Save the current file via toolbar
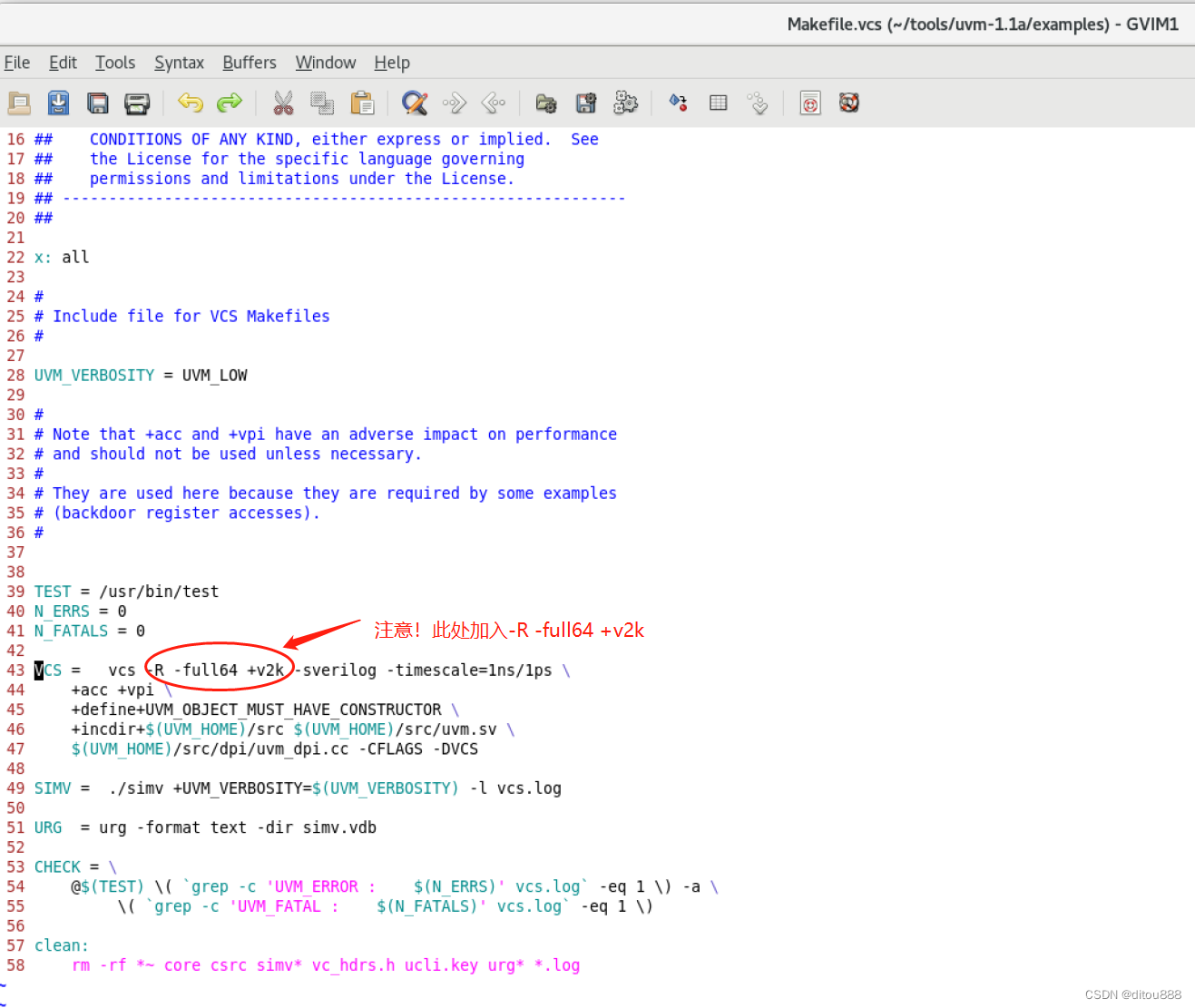This screenshot has width=1195, height=1008. [58, 103]
